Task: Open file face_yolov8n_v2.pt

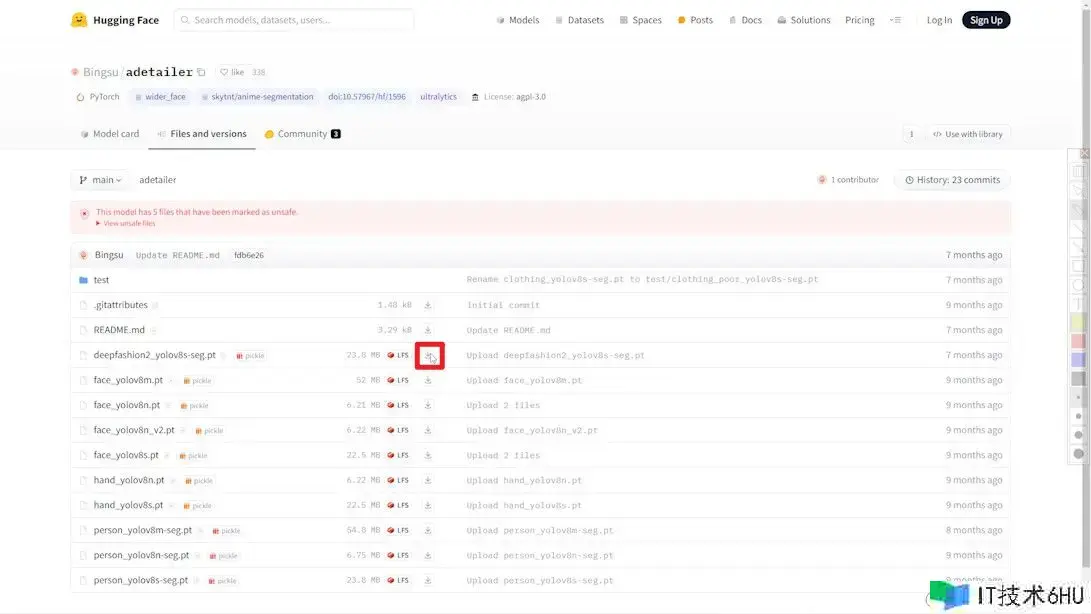Action: tap(134, 430)
